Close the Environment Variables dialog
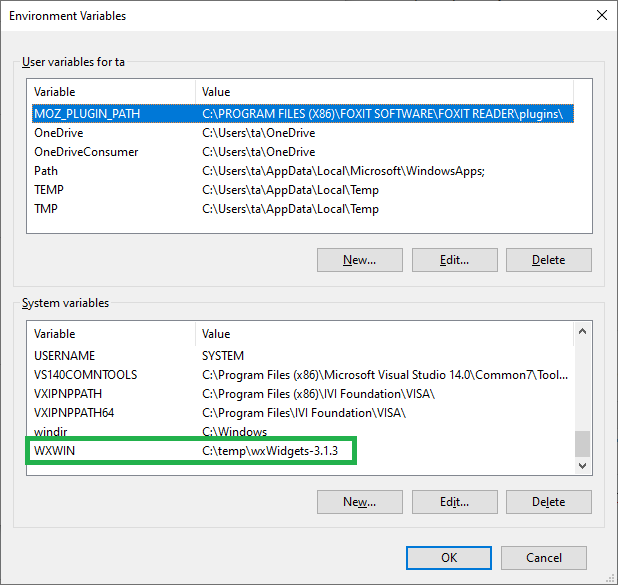This screenshot has width=618, height=585. click(600, 16)
